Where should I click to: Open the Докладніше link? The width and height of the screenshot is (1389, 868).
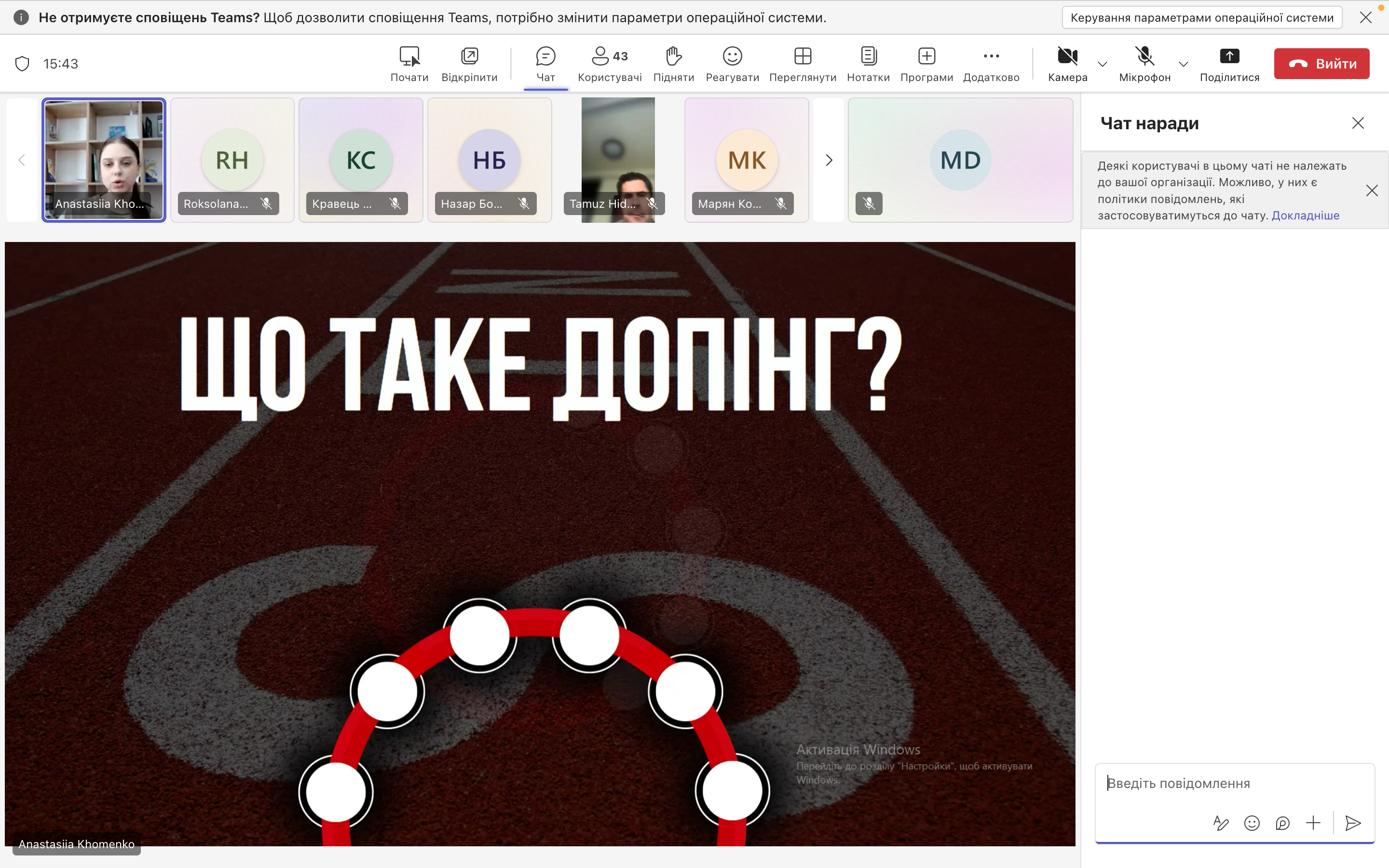(x=1305, y=215)
